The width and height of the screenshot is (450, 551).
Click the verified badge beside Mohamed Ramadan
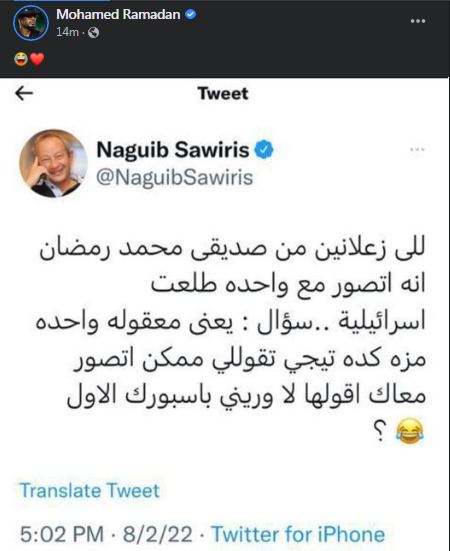191,14
